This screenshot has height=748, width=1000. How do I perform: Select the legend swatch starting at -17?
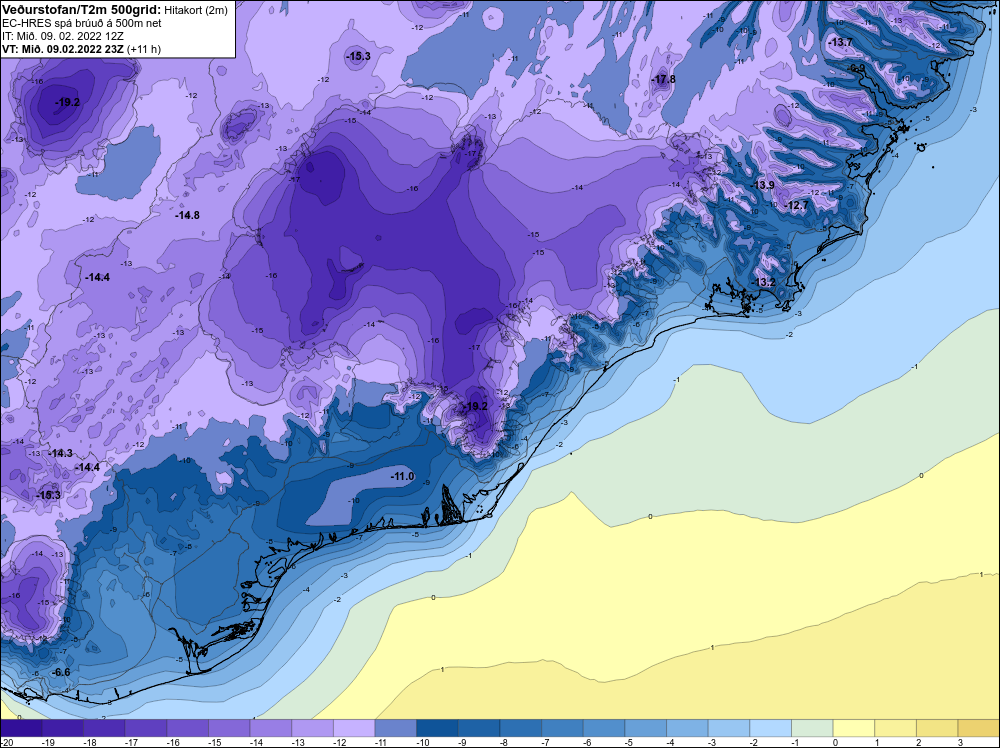point(146,728)
